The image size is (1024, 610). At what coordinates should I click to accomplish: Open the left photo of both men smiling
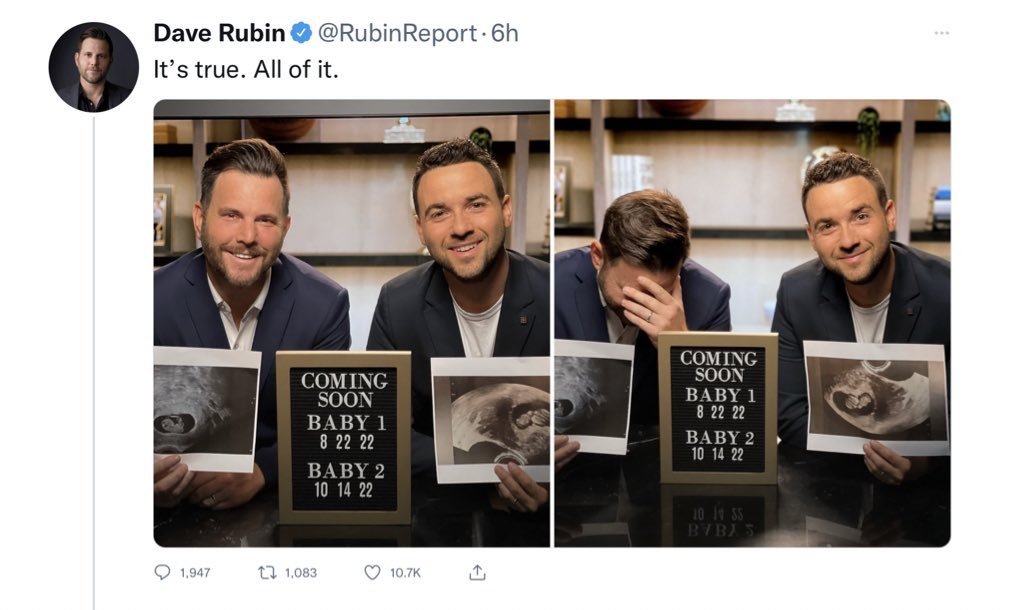pos(350,250)
